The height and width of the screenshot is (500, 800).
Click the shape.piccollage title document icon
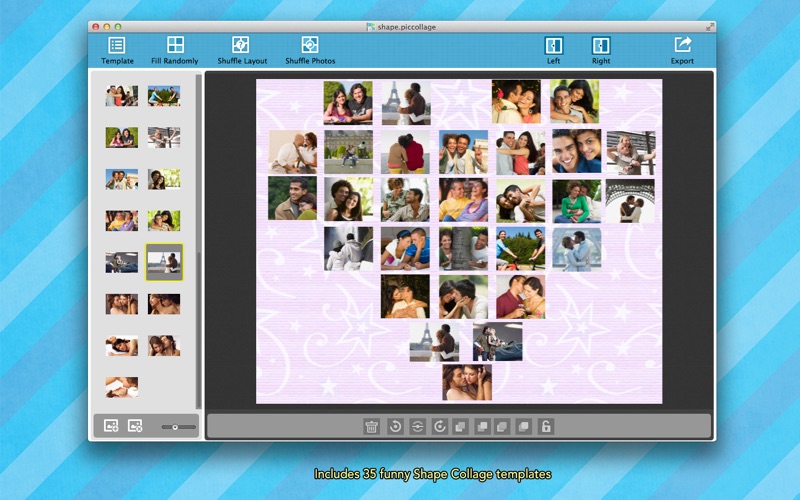(371, 26)
